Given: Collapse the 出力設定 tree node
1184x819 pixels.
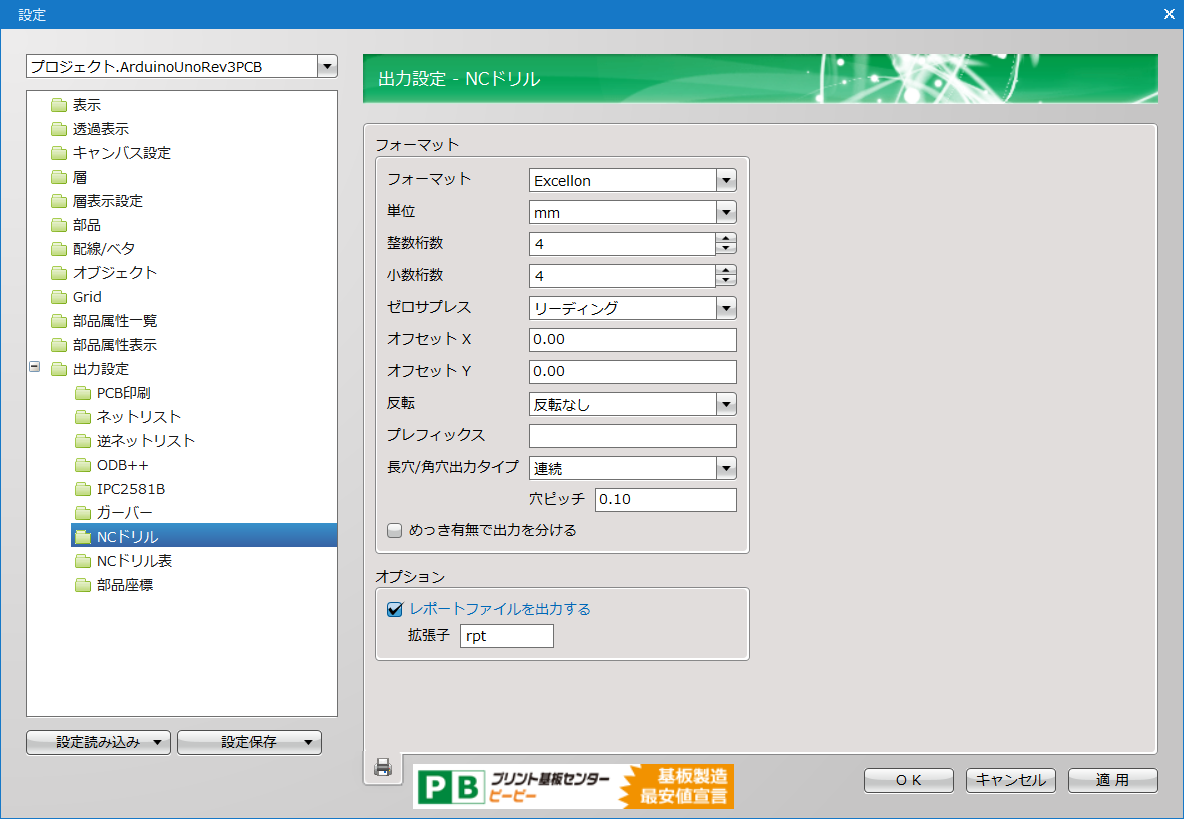Looking at the screenshot, I should coord(35,368).
